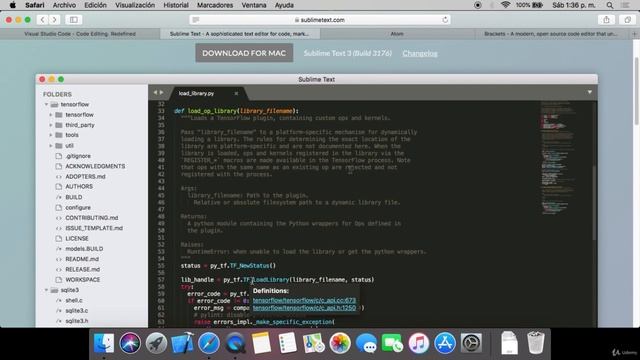Close the load_library.py tab
640x360 pixels.
[x=236, y=93]
